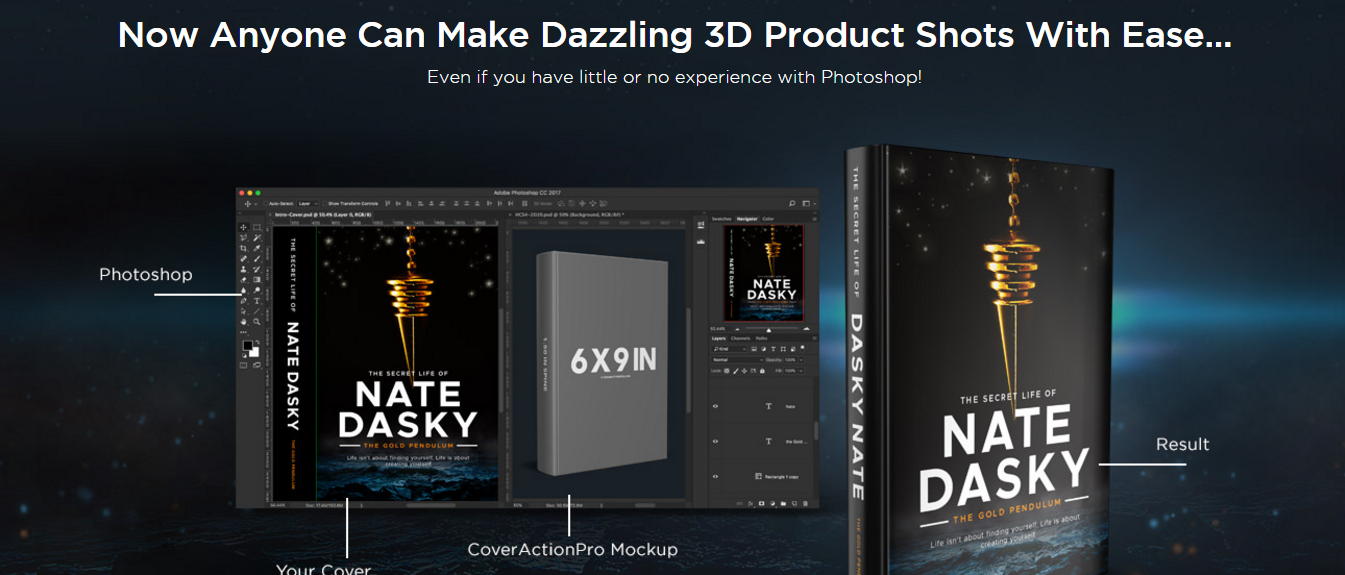The height and width of the screenshot is (575, 1345).
Task: Toggle lock transparent pixels icon
Action: click(726, 371)
